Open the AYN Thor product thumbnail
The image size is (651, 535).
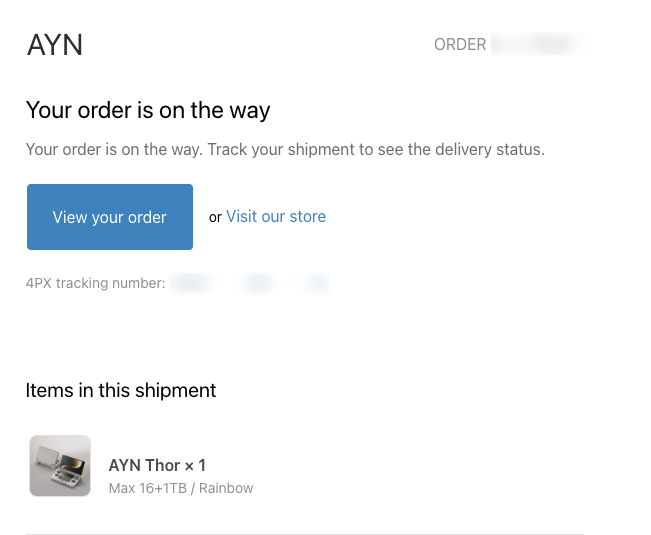[60, 465]
